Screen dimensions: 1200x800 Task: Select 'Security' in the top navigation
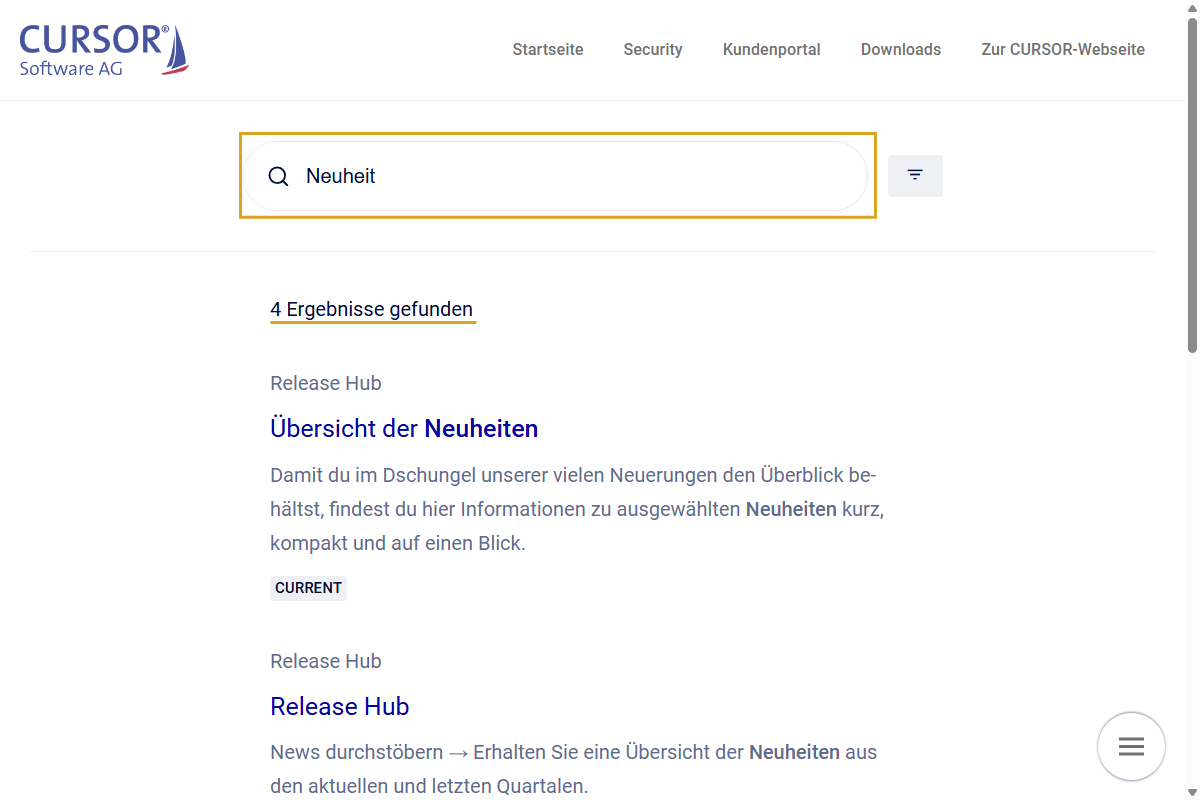pyautogui.click(x=653, y=49)
